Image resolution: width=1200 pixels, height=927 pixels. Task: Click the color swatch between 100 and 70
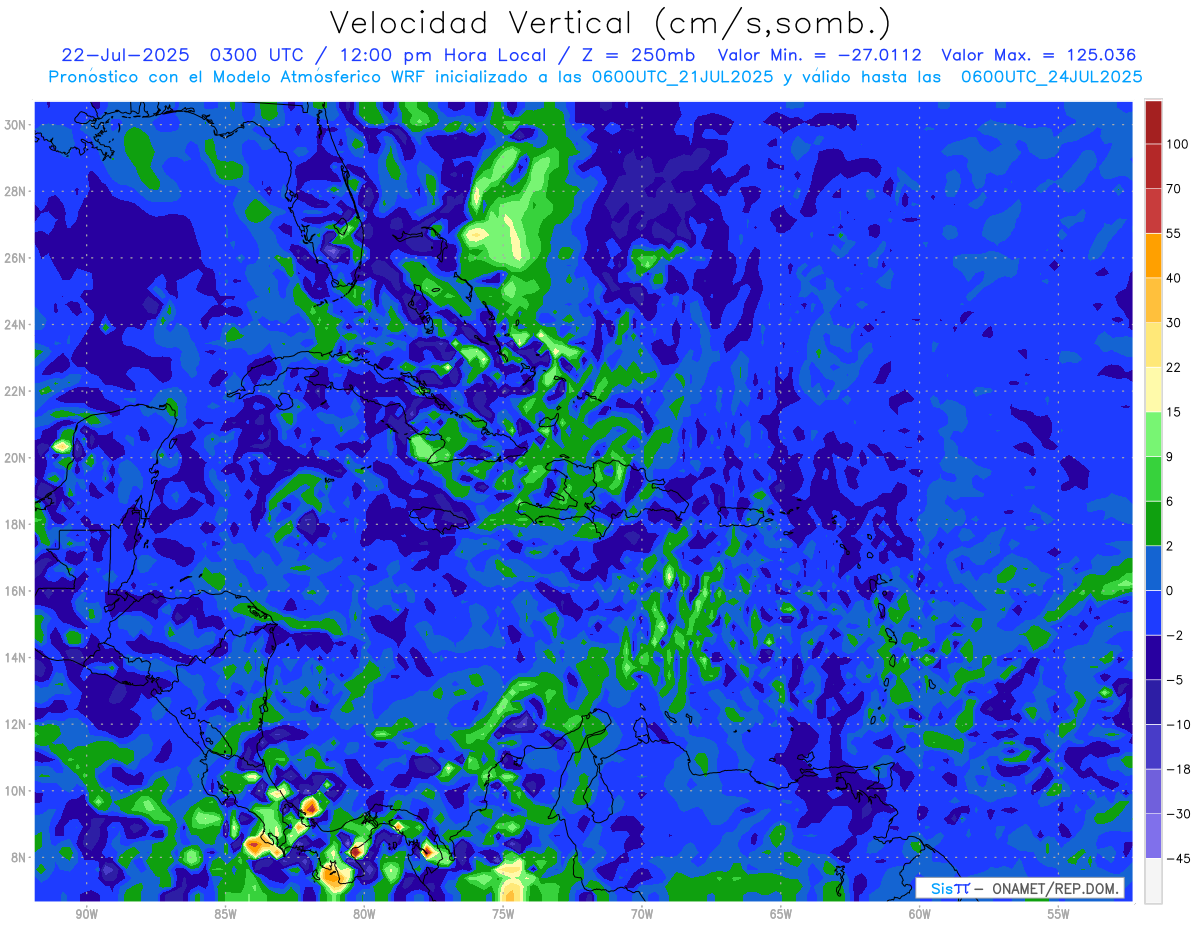point(1153,166)
